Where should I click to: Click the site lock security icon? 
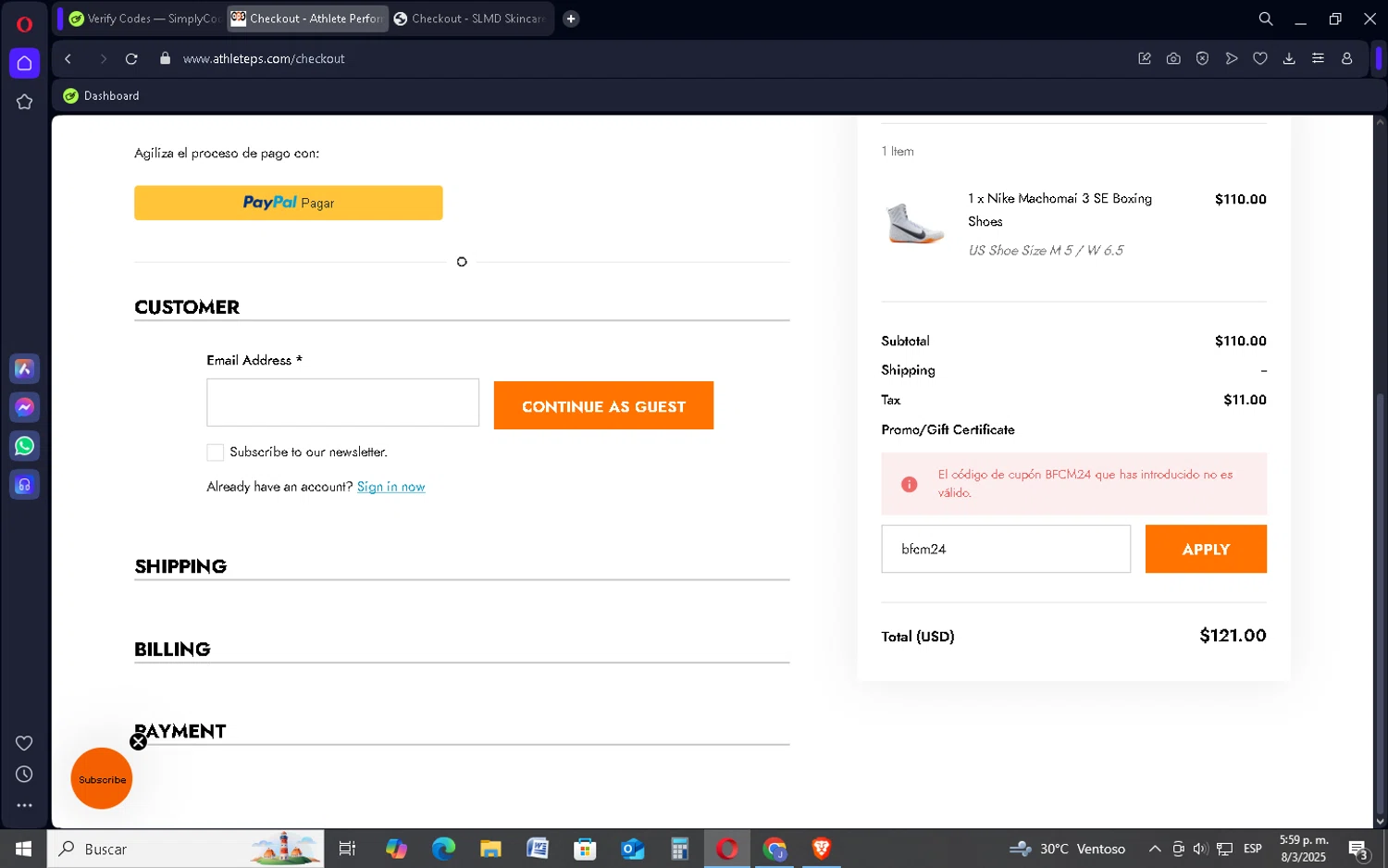tap(166, 58)
